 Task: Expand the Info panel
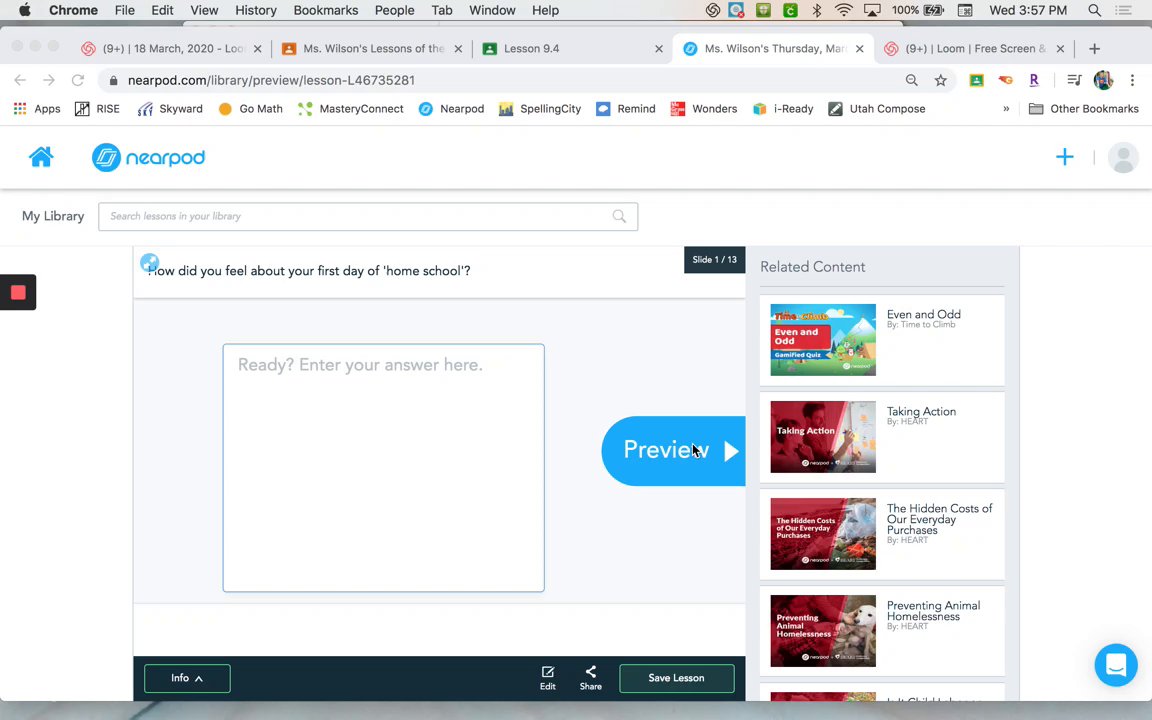(x=187, y=678)
